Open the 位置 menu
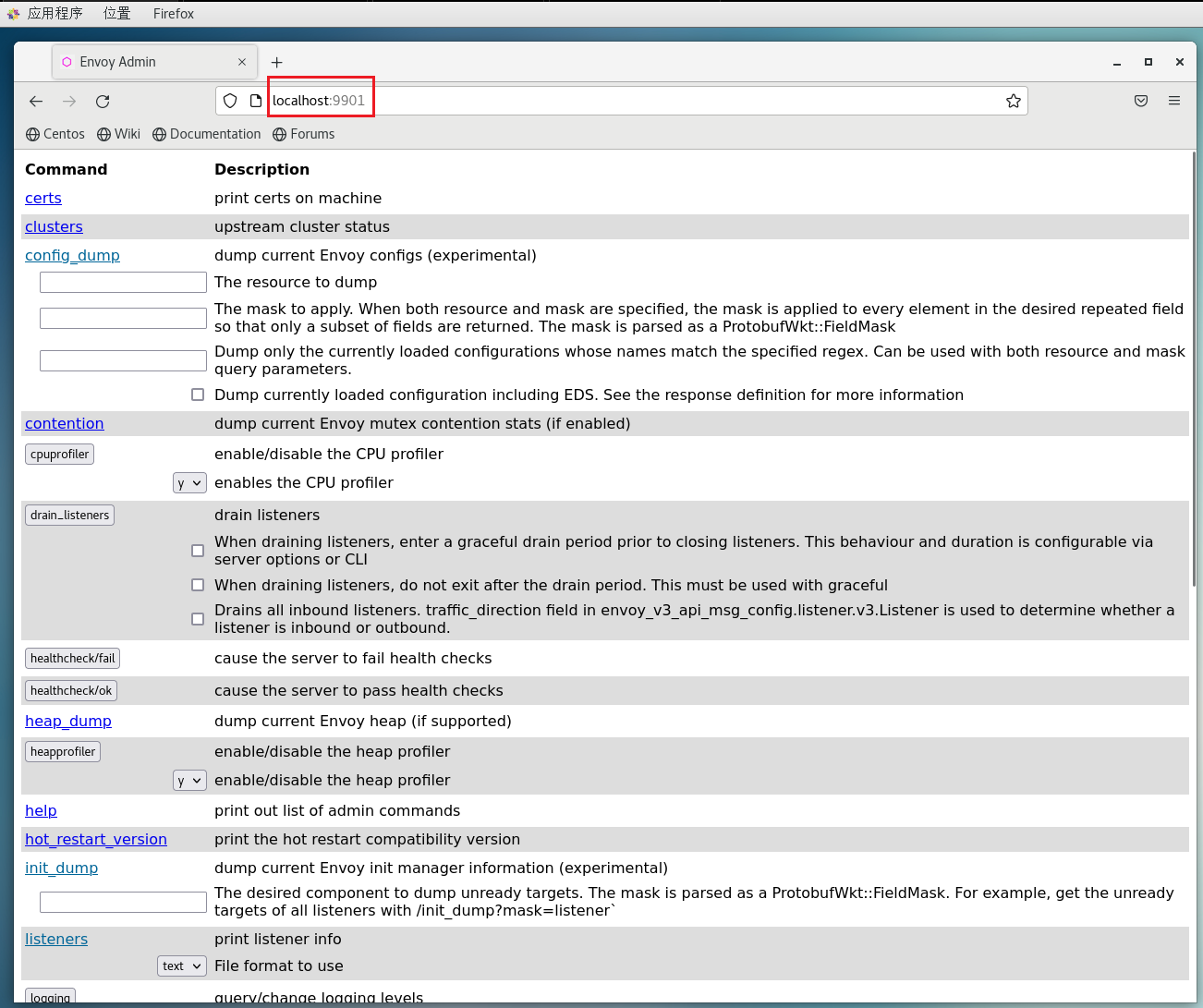Screen dimensions: 1203x1008 click(x=117, y=14)
